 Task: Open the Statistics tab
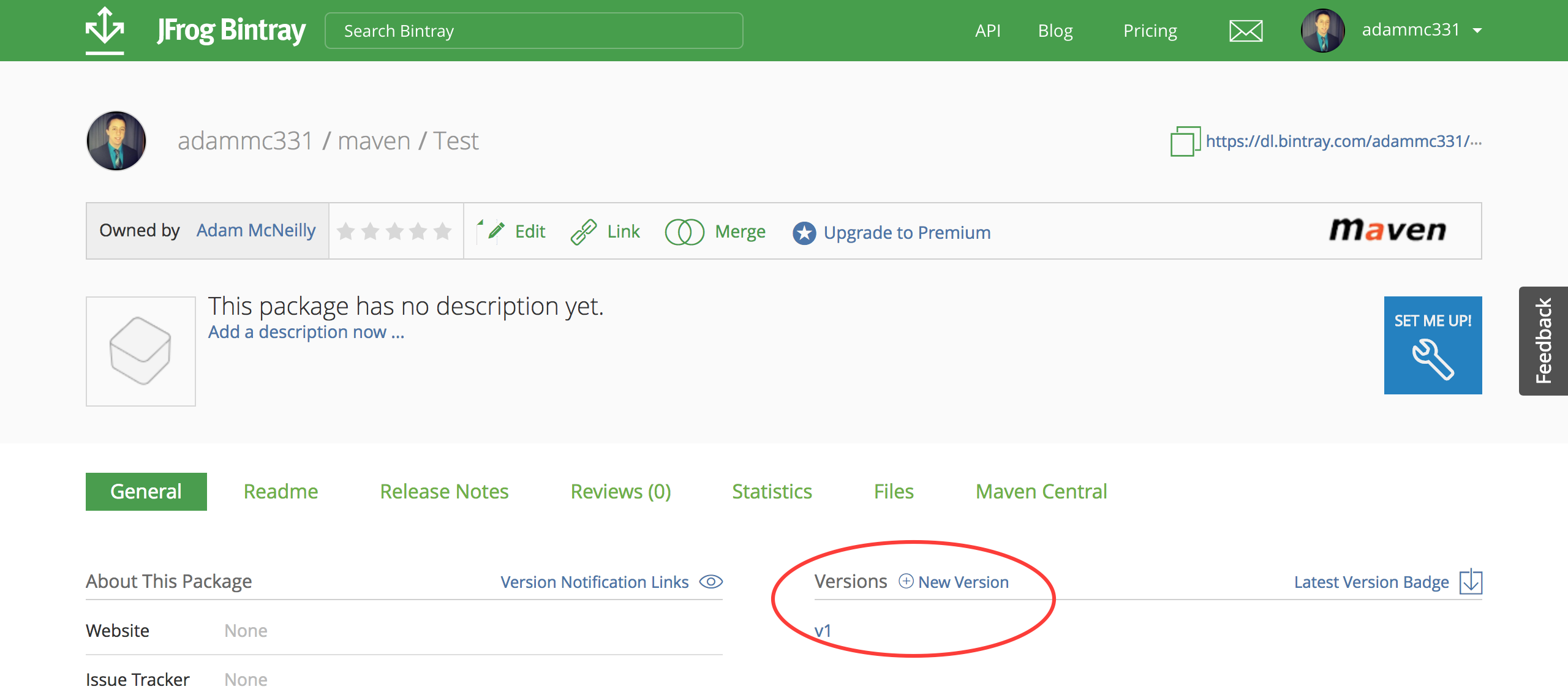(x=772, y=492)
